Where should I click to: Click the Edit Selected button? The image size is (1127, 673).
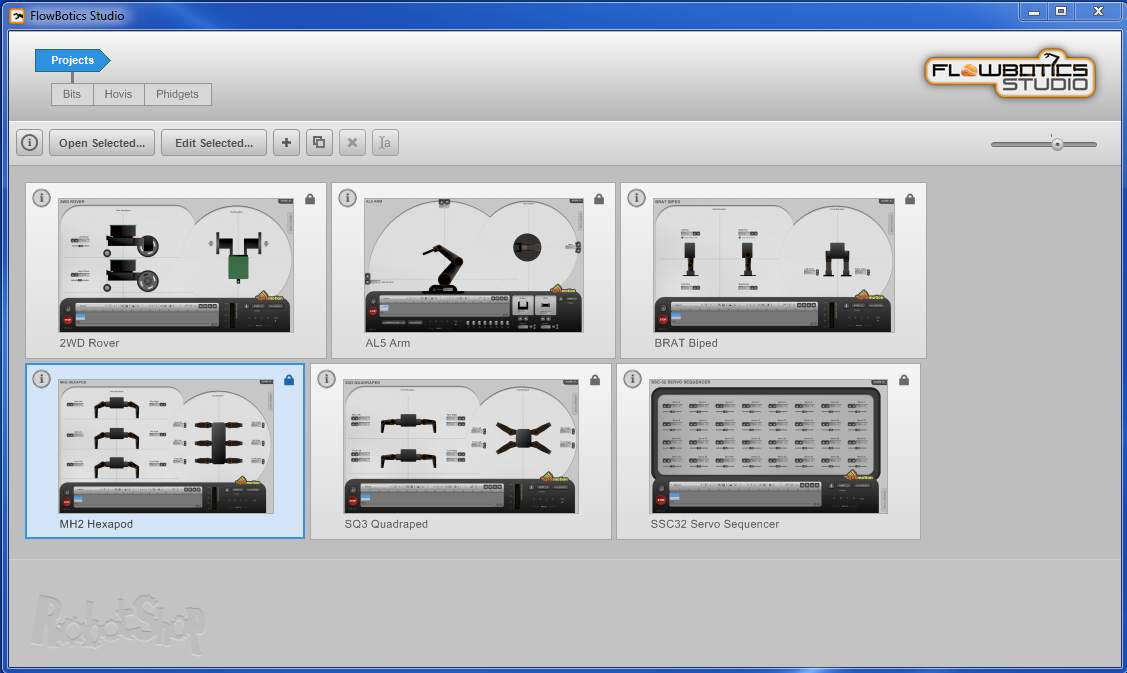(213, 142)
